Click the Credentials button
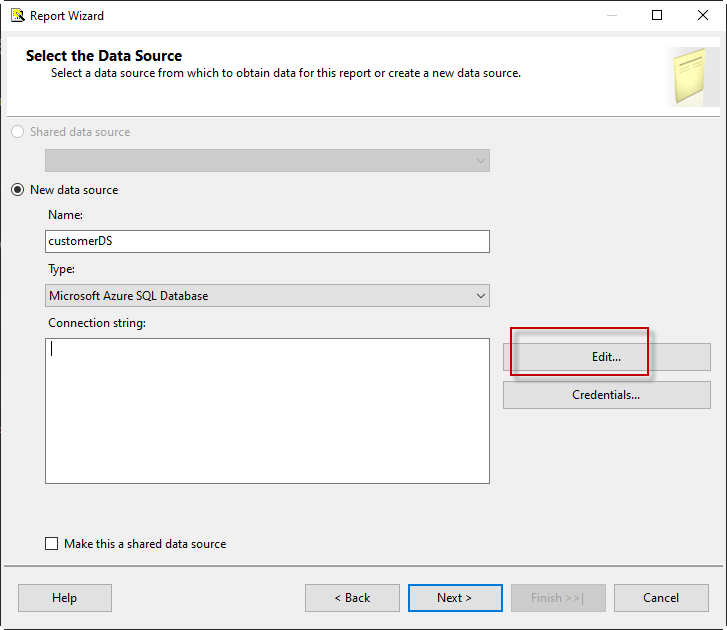The height and width of the screenshot is (630, 727). tap(606, 395)
